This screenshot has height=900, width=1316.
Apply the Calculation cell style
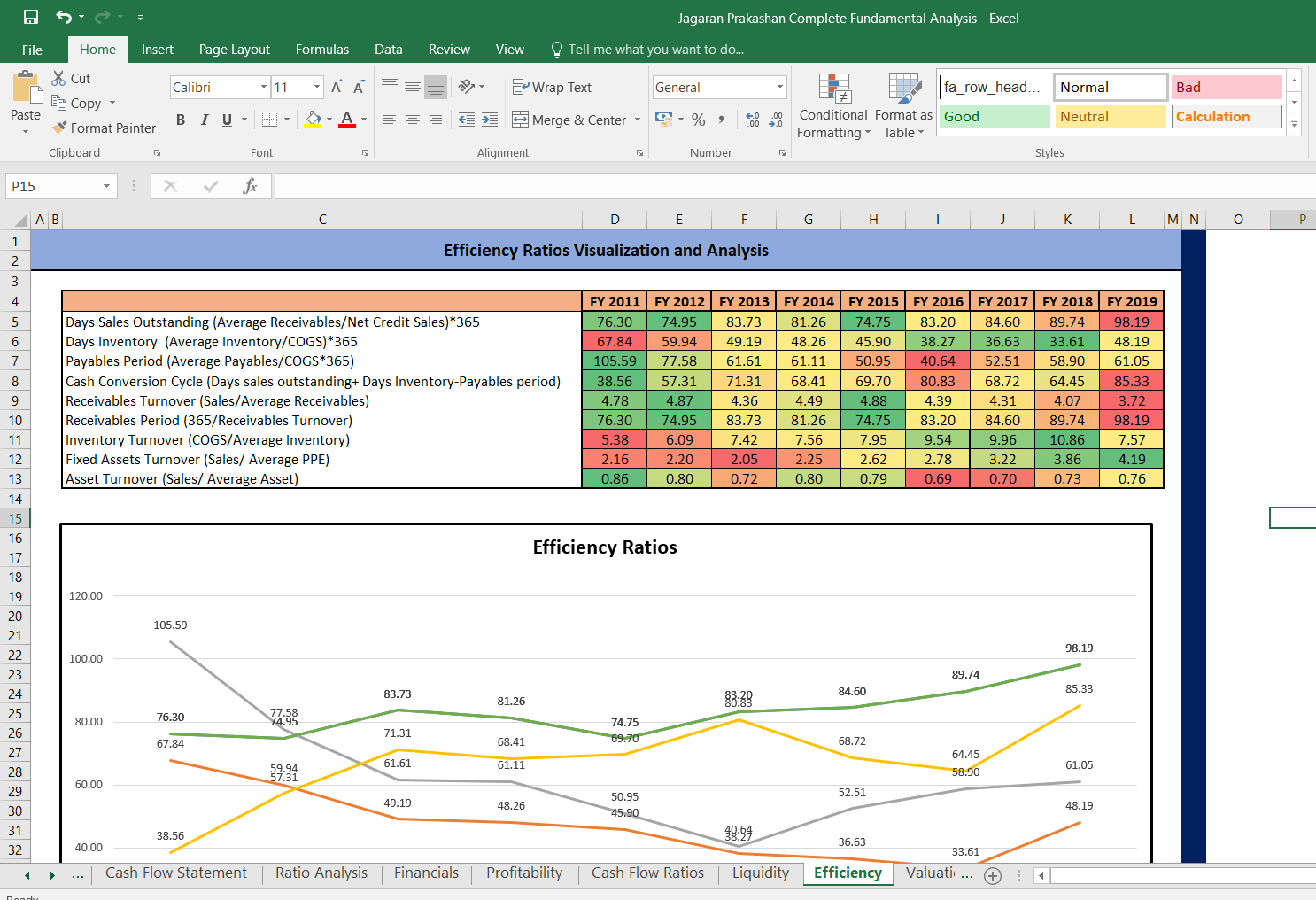click(1227, 116)
